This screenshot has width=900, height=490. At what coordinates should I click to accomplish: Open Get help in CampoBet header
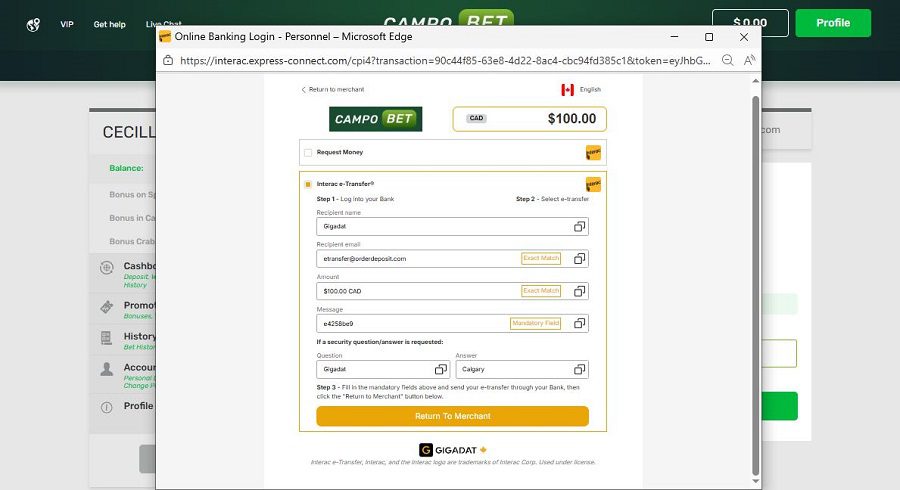coord(110,24)
